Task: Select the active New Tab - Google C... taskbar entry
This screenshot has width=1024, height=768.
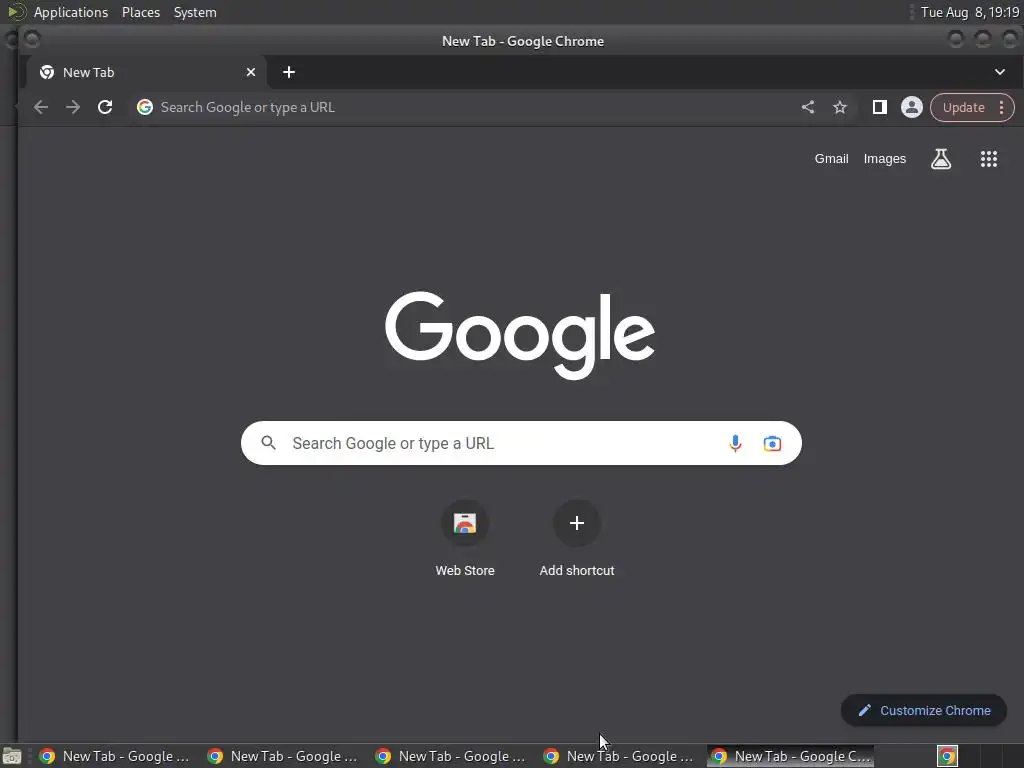Action: click(x=790, y=756)
